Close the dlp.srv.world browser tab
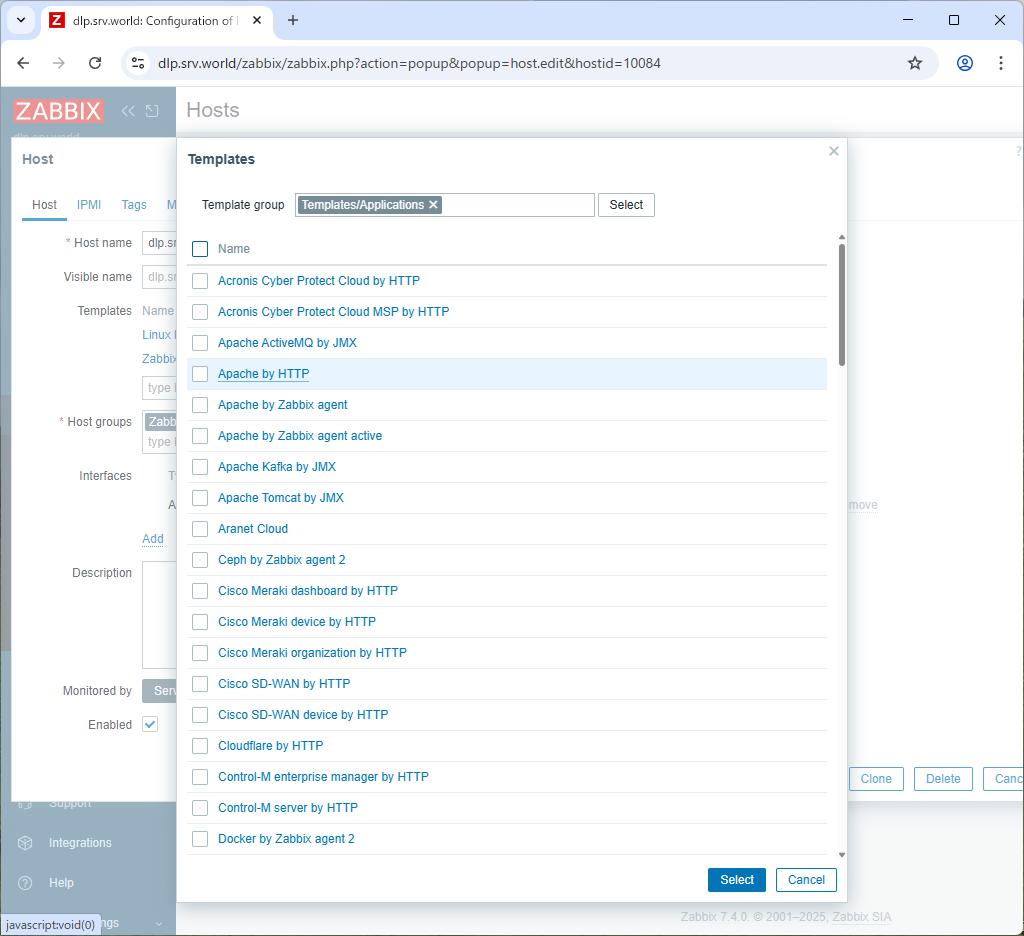The image size is (1024, 936). 257,20
